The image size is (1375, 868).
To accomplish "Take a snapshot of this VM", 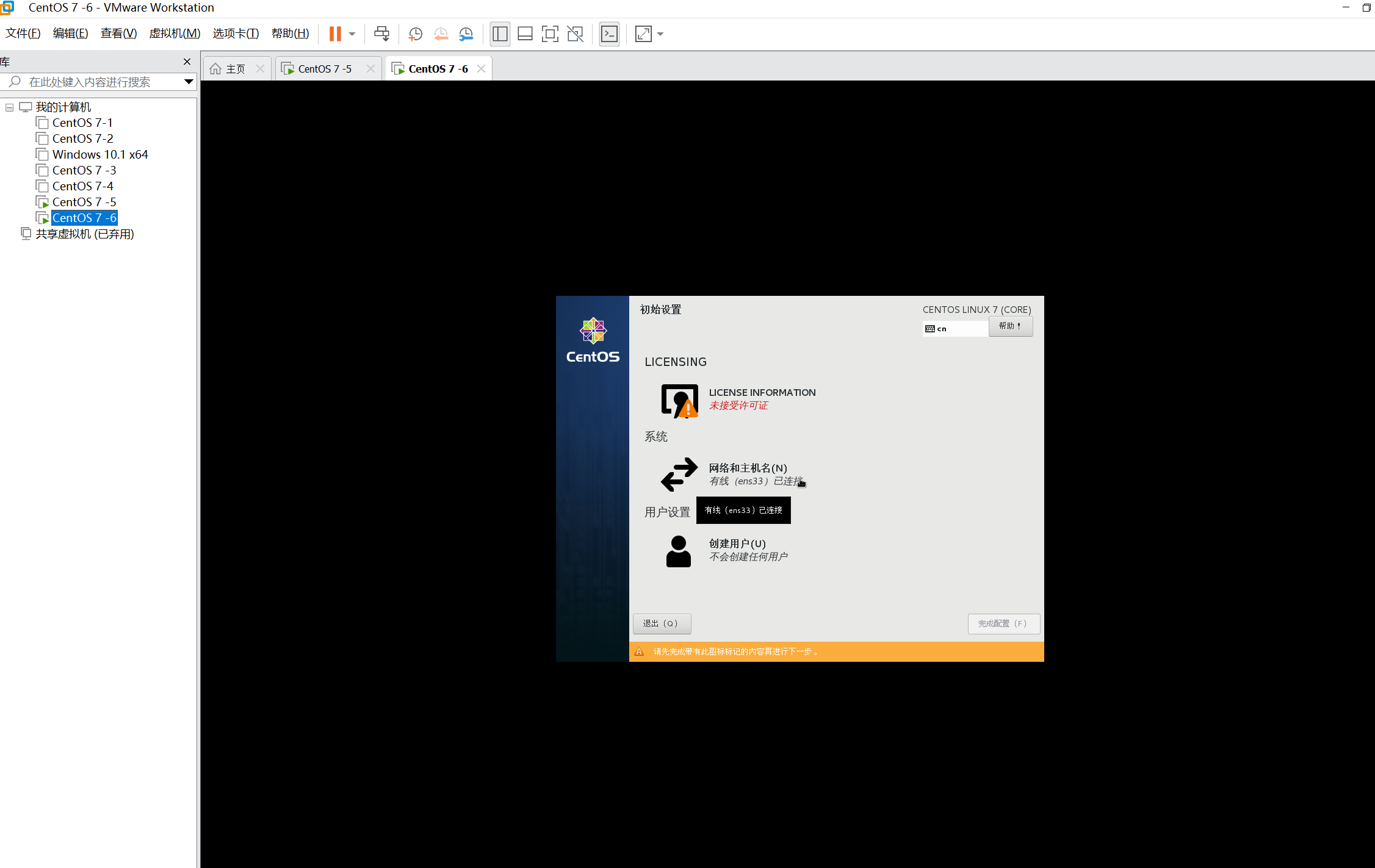I will click(x=415, y=34).
